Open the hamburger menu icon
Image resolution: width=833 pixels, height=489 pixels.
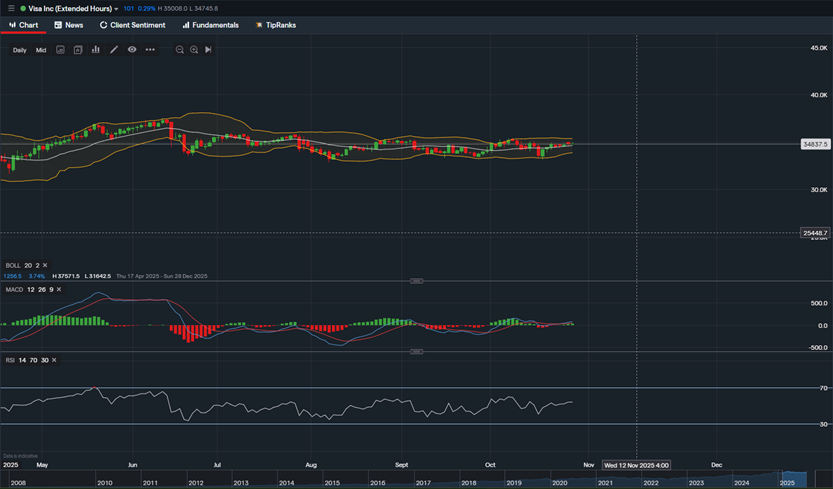pos(11,8)
